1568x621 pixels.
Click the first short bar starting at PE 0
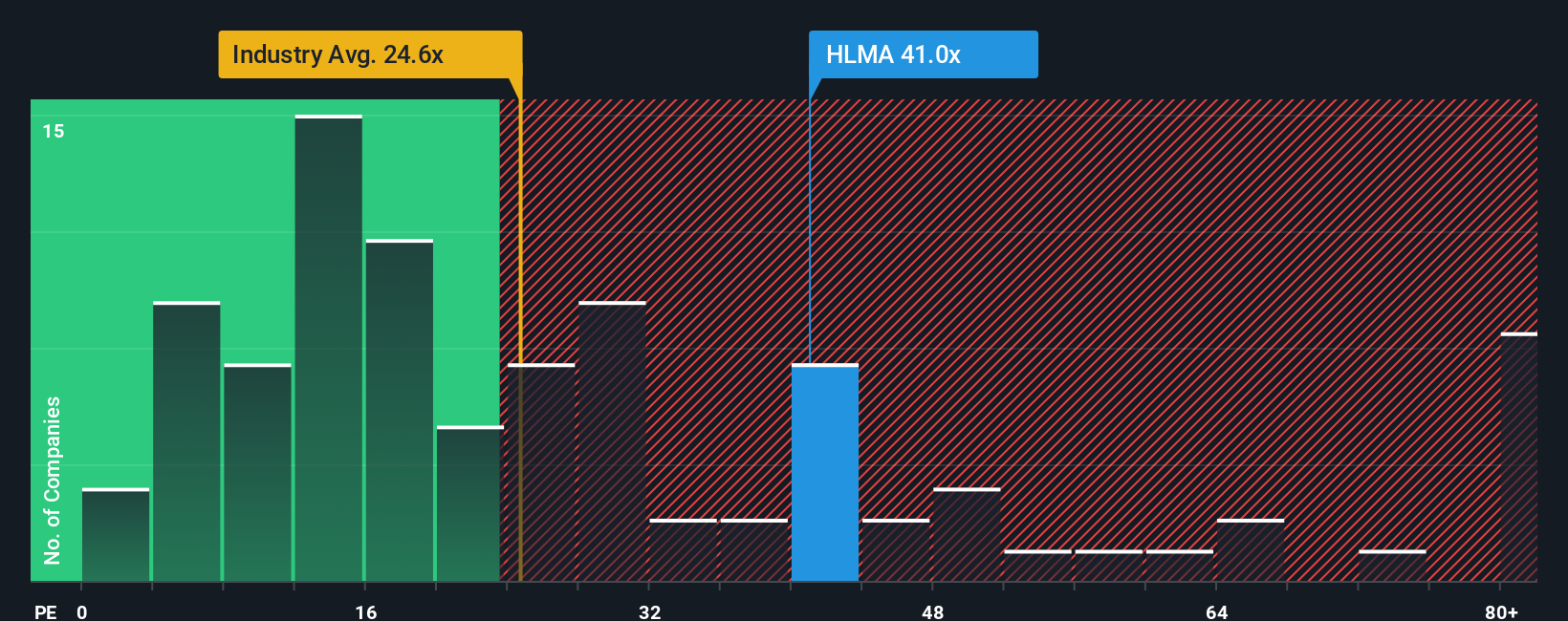pyautogui.click(x=116, y=534)
